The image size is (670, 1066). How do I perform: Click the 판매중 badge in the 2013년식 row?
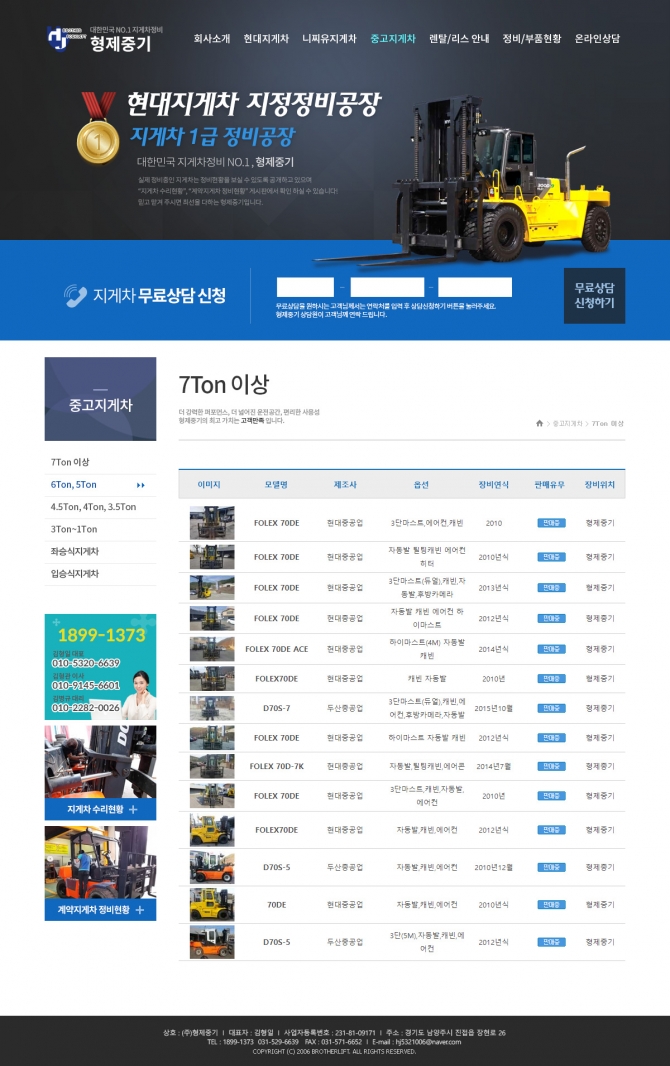551,588
